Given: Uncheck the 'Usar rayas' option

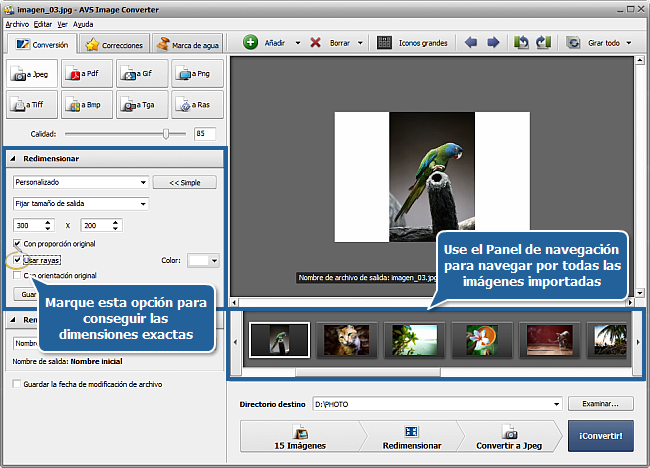Looking at the screenshot, I should pyautogui.click(x=18, y=260).
